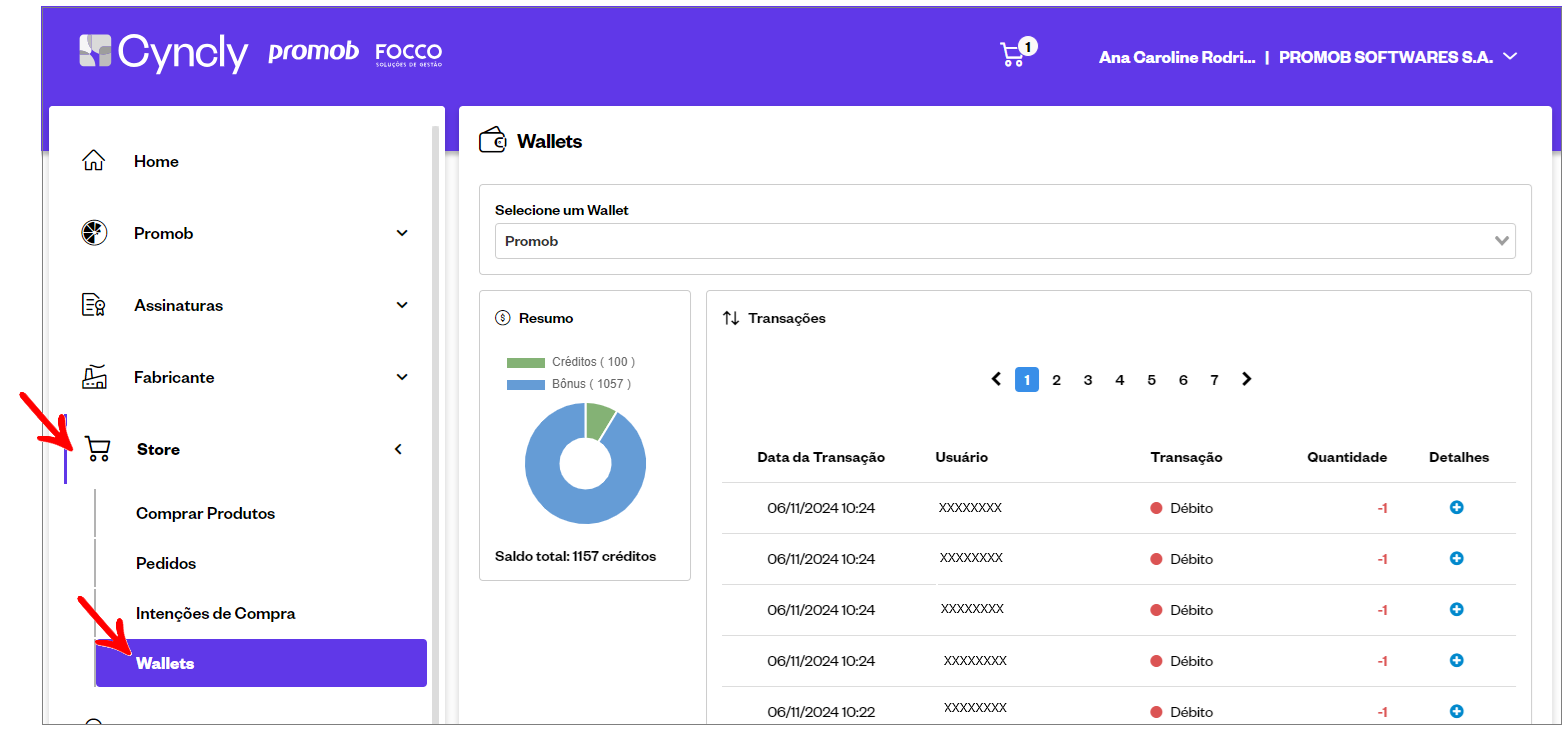Viewport: 1568px width, 733px height.
Task: Click the Fabricante factory icon
Action: point(93,377)
